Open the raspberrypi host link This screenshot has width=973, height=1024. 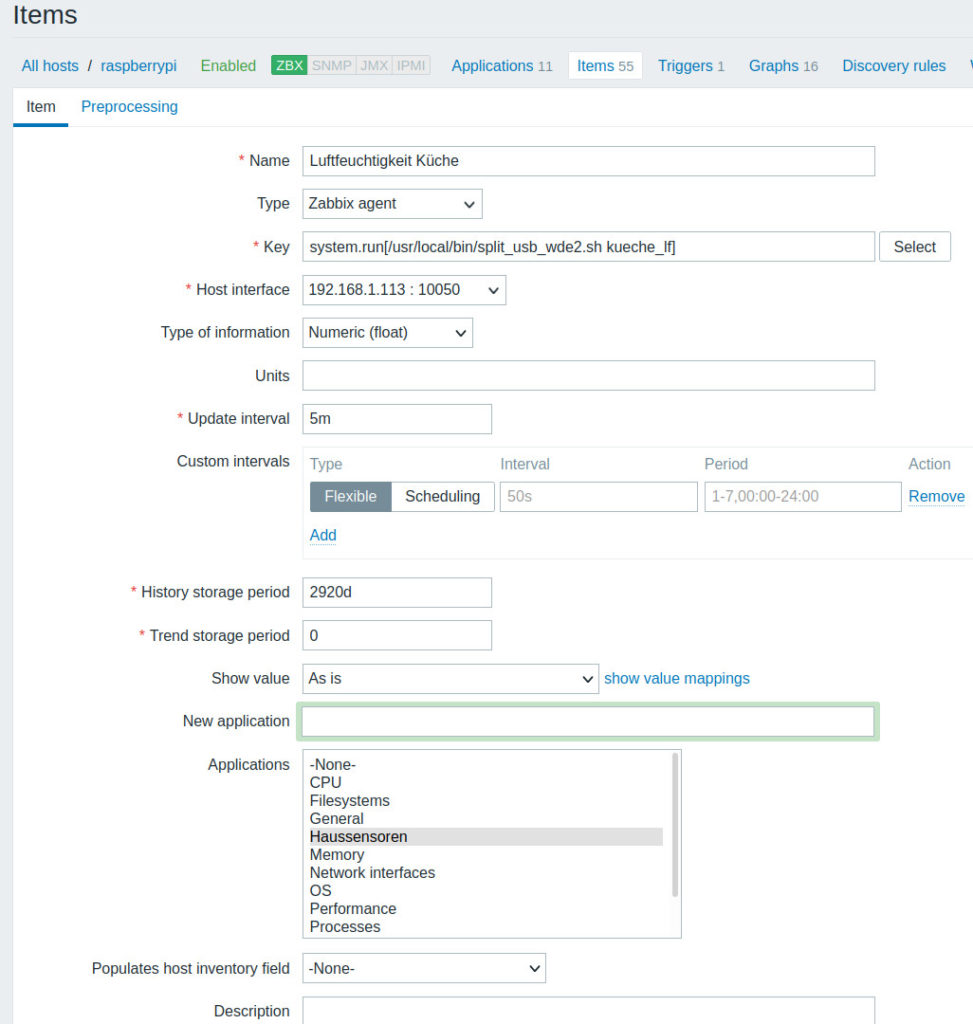[138, 66]
